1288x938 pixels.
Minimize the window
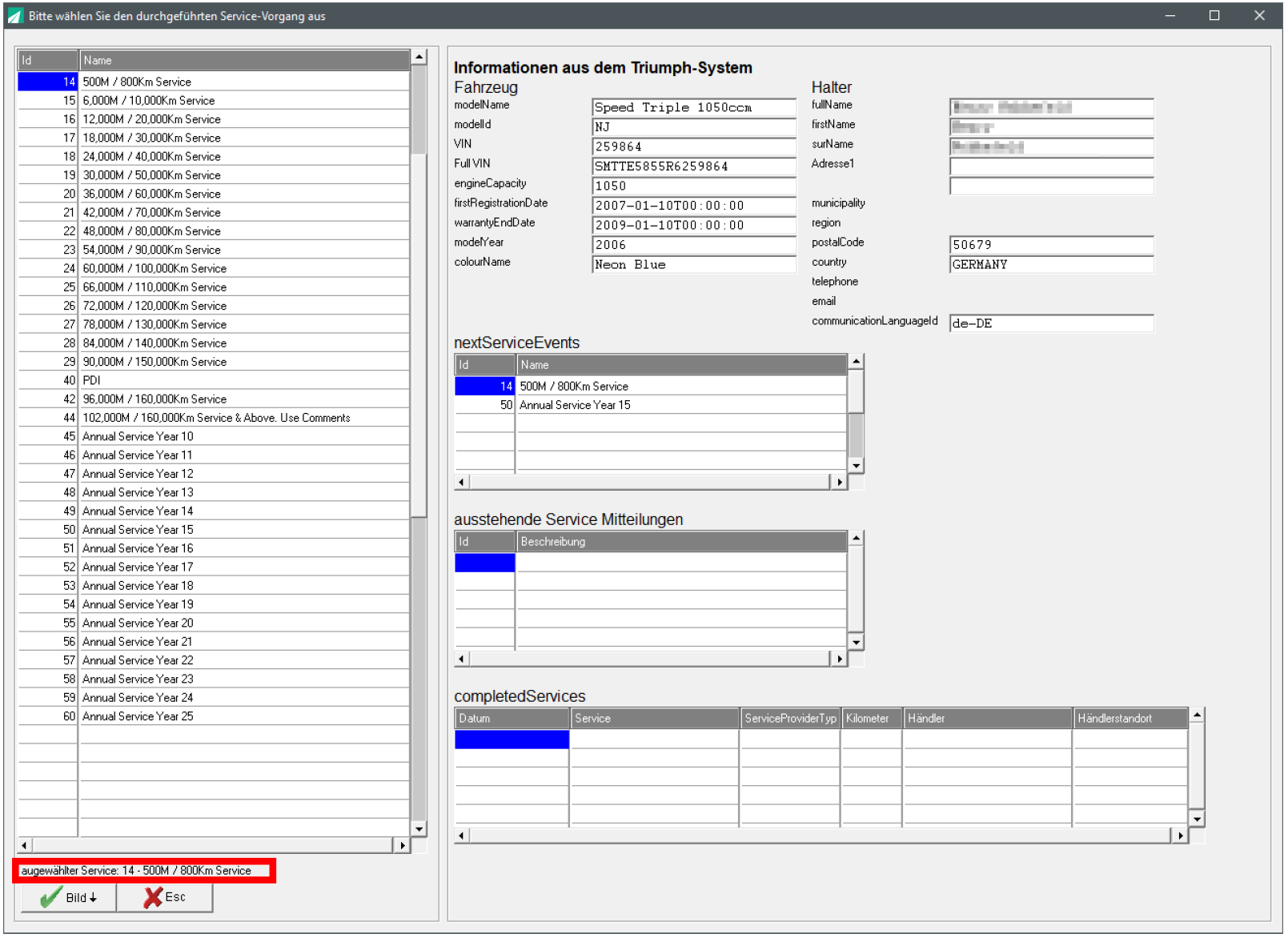[x=1170, y=16]
